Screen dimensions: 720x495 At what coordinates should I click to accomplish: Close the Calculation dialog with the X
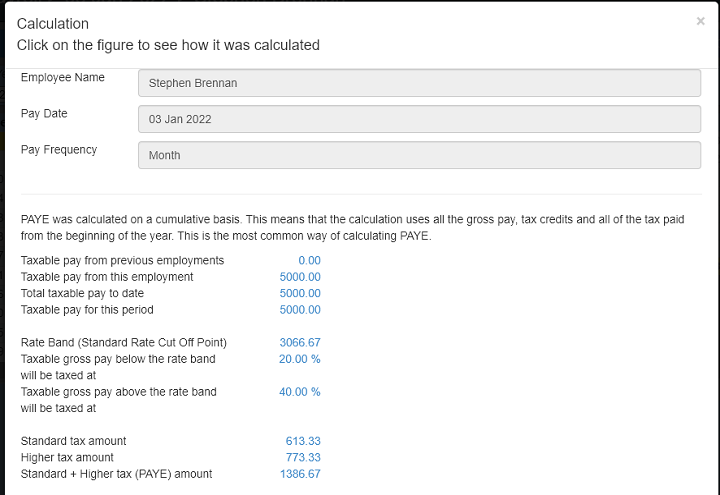[x=700, y=21]
